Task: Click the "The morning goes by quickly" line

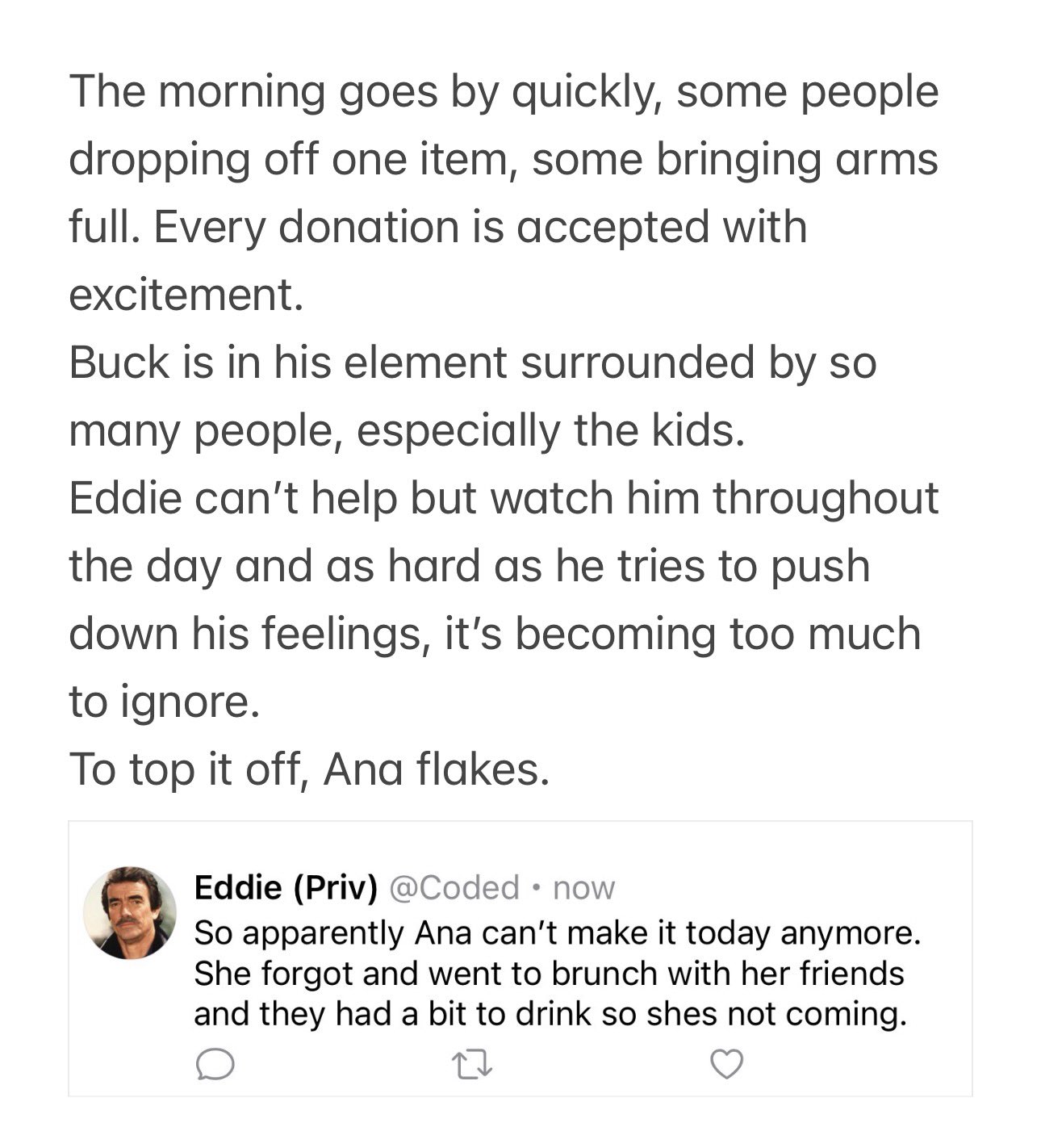Action: tap(504, 93)
